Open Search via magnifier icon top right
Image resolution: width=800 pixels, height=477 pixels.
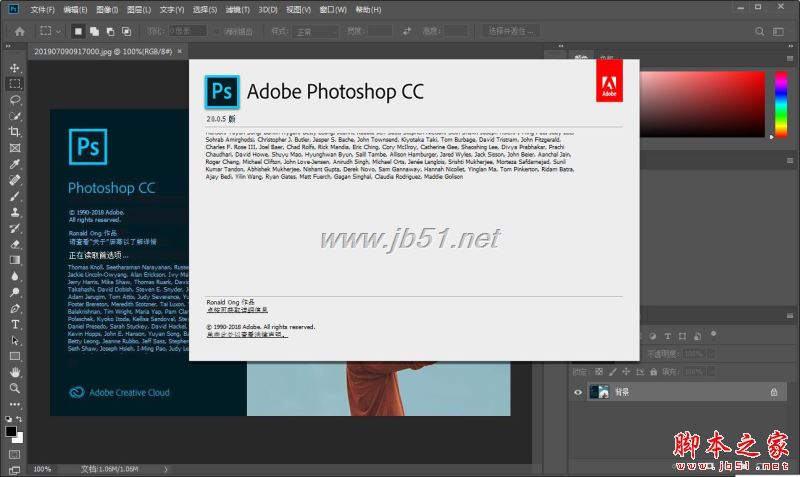(759, 32)
